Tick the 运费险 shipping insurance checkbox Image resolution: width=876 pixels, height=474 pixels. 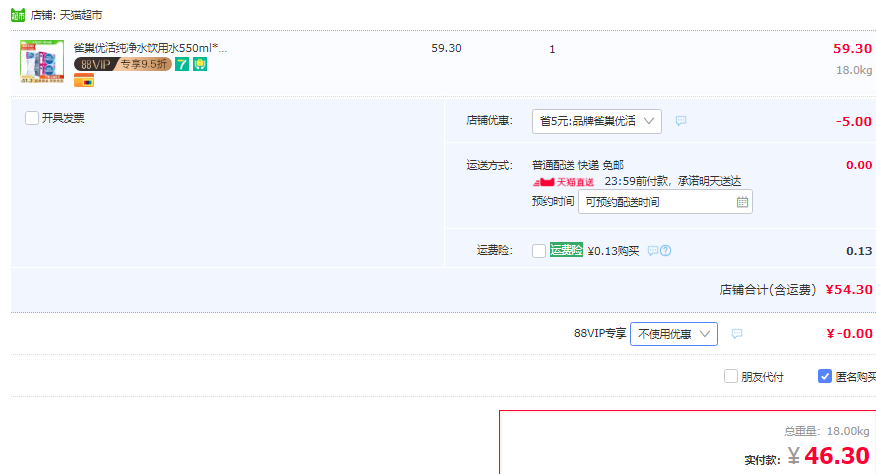click(x=539, y=250)
